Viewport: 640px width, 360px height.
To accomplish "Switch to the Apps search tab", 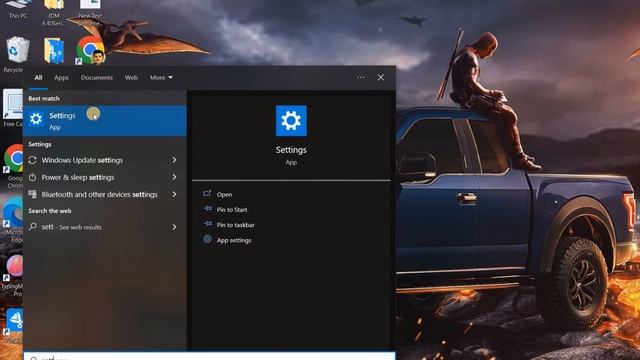I will click(x=61, y=78).
